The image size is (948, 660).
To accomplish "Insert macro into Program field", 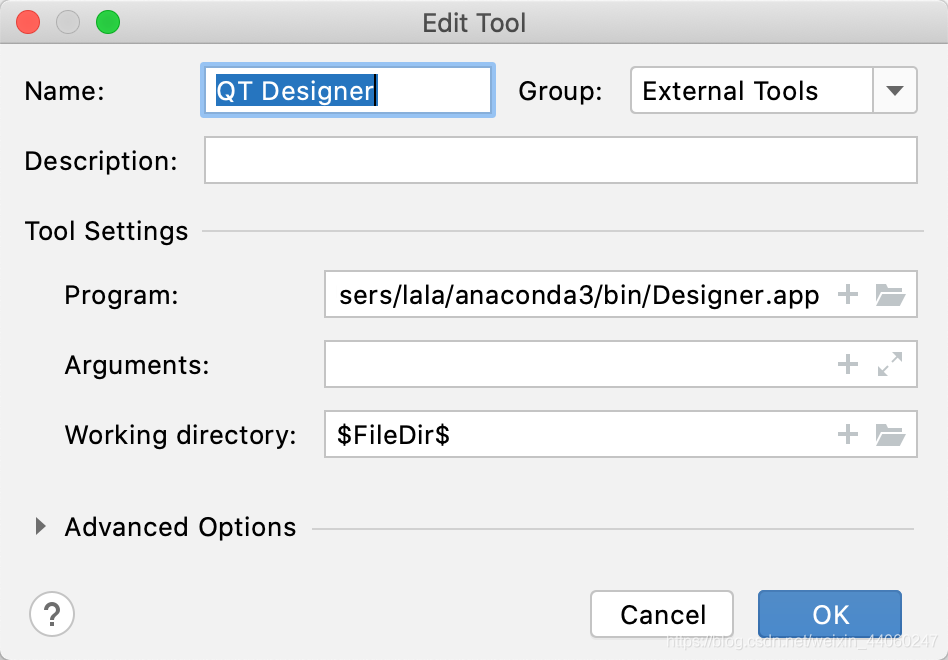I will coord(848,295).
